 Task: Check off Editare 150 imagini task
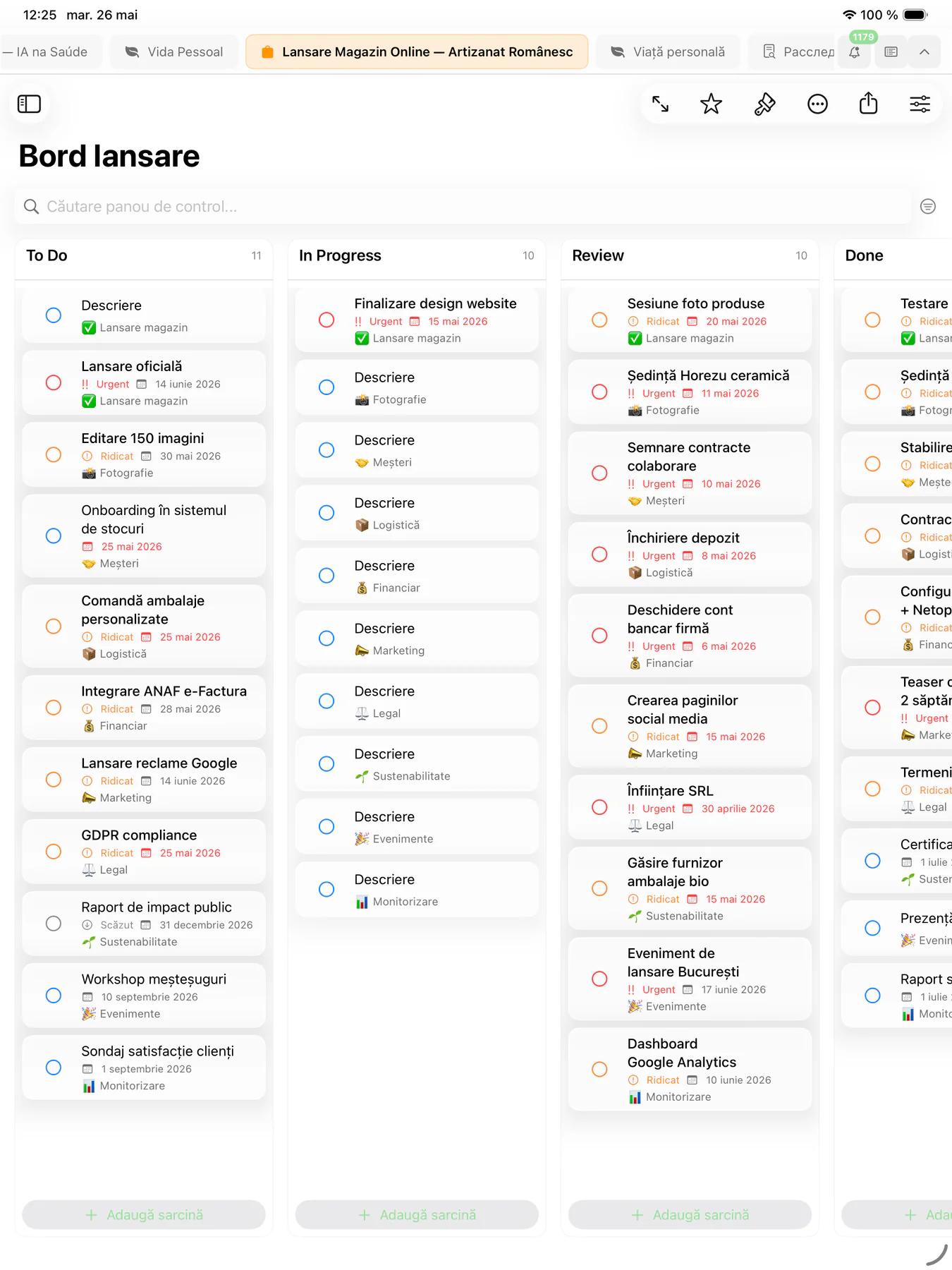54,454
